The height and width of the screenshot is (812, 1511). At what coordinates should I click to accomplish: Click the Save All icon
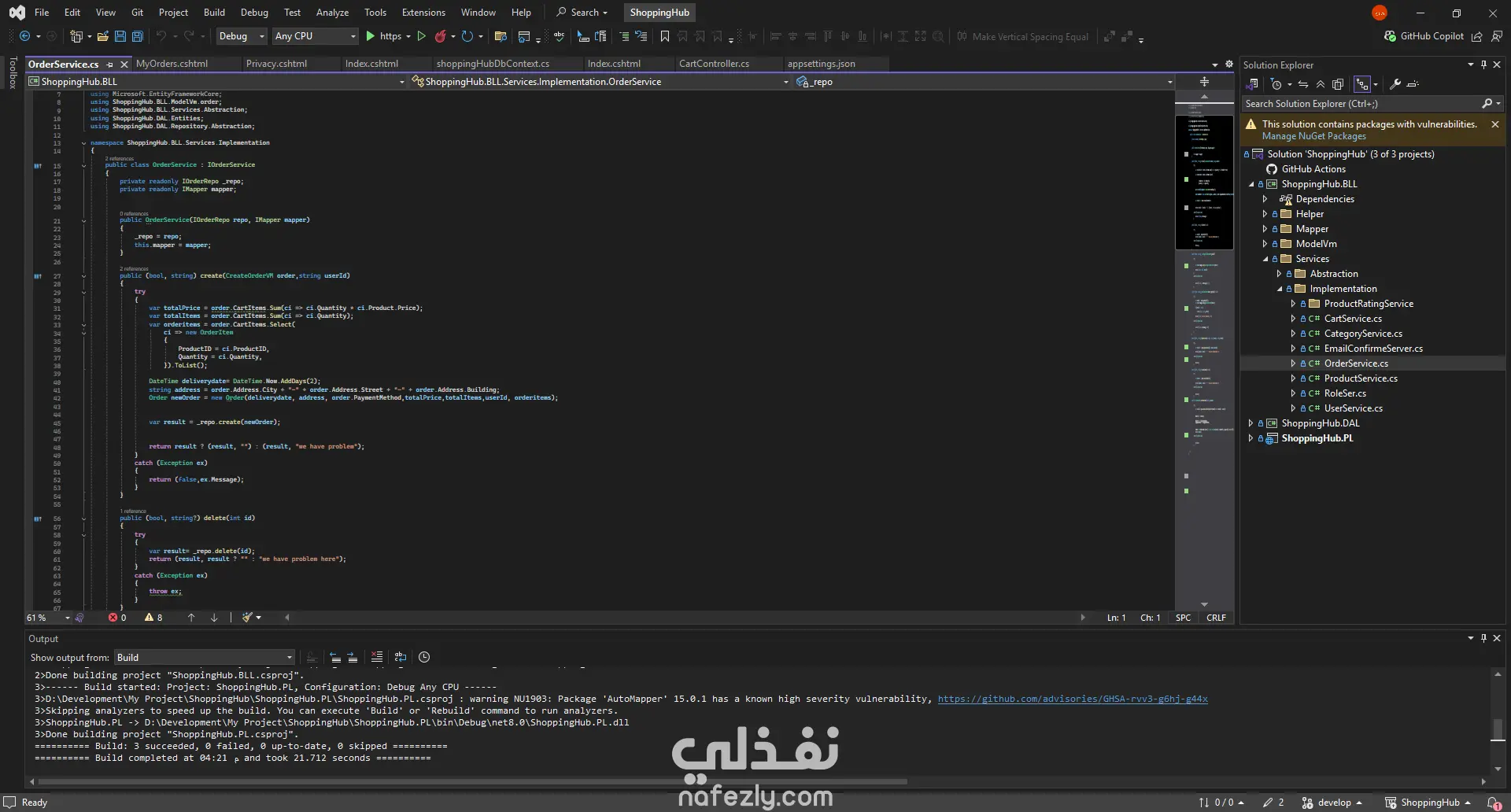tap(138, 36)
